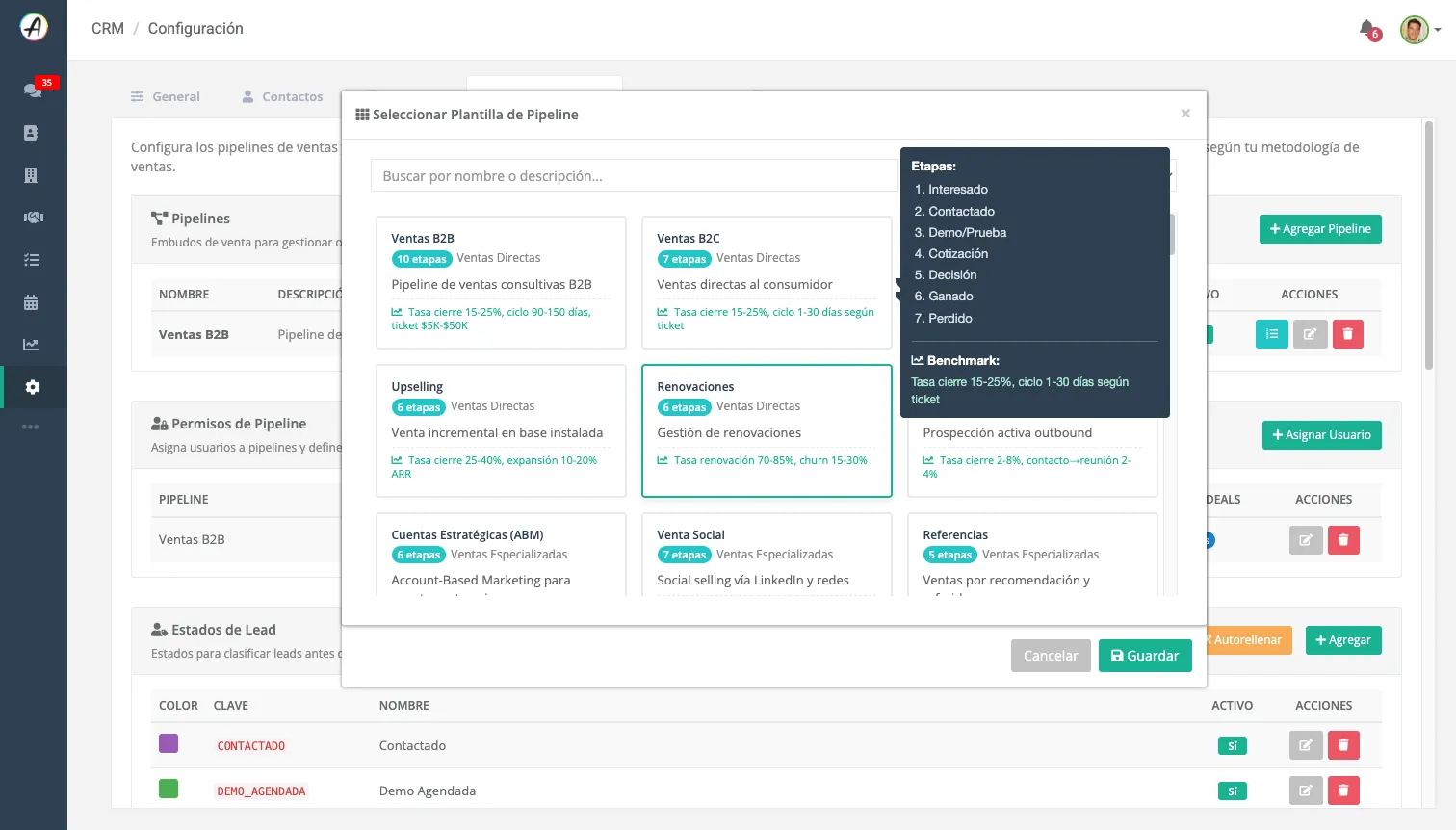1456x830 pixels.
Task: Open the calendar sidebar icon
Action: tap(31, 302)
